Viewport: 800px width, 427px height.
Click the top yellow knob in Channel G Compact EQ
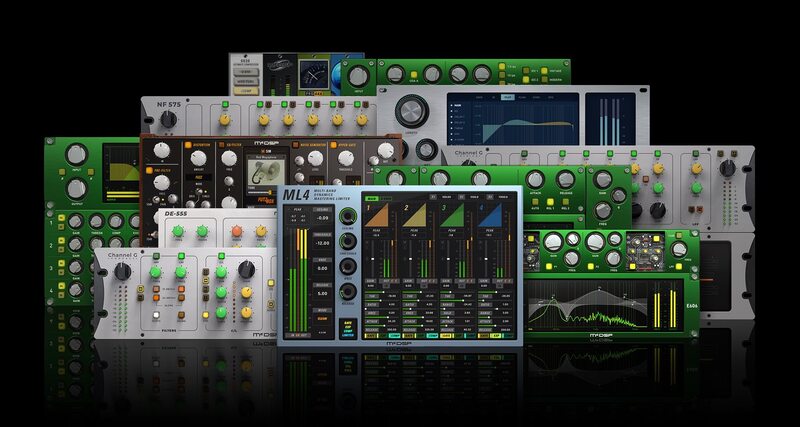coord(246,292)
